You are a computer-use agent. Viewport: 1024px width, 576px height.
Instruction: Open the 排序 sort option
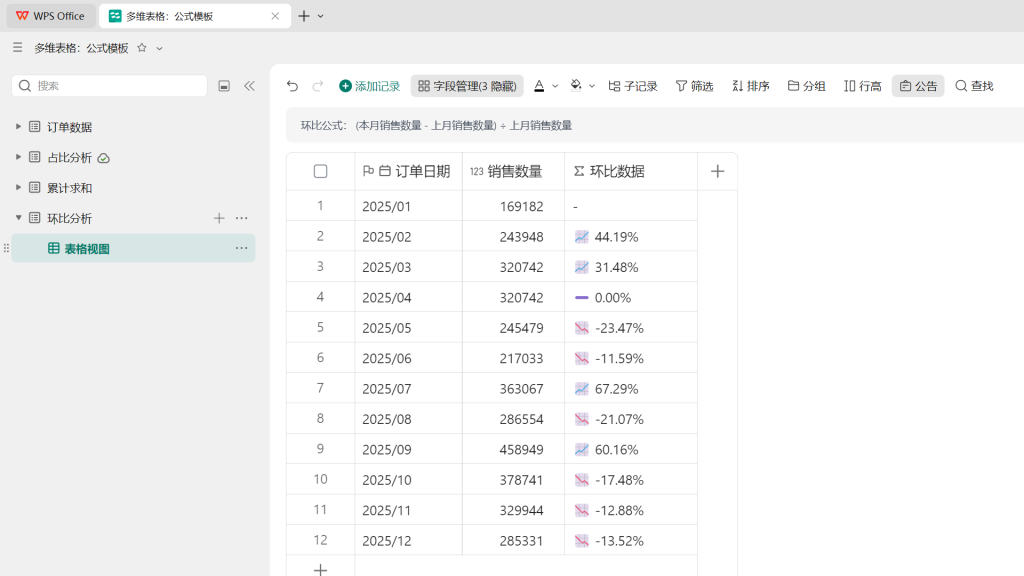(751, 86)
